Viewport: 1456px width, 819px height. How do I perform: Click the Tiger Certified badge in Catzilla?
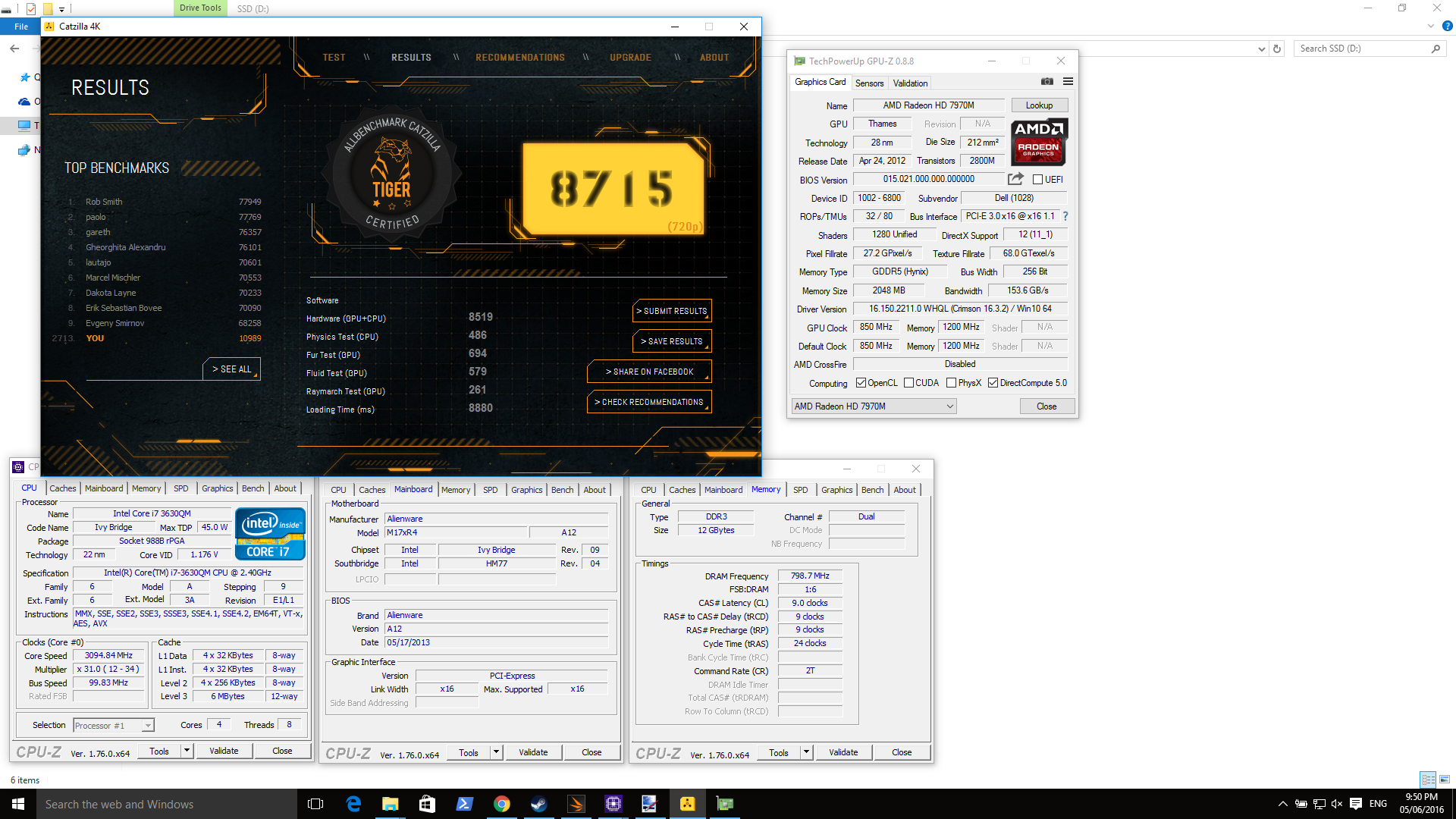click(392, 174)
